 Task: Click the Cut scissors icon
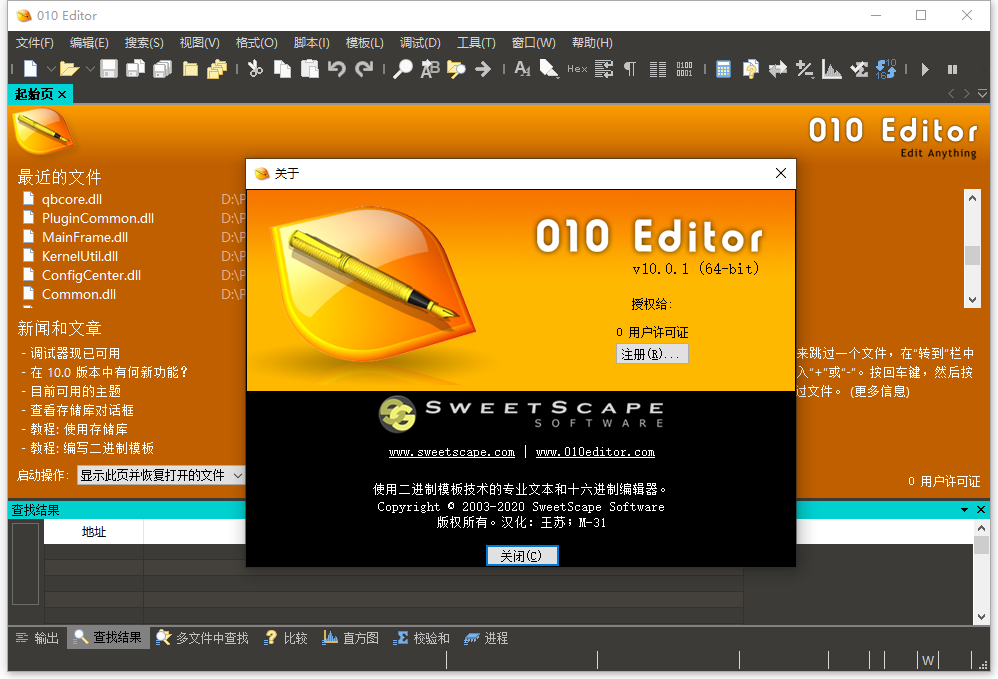[x=255, y=69]
